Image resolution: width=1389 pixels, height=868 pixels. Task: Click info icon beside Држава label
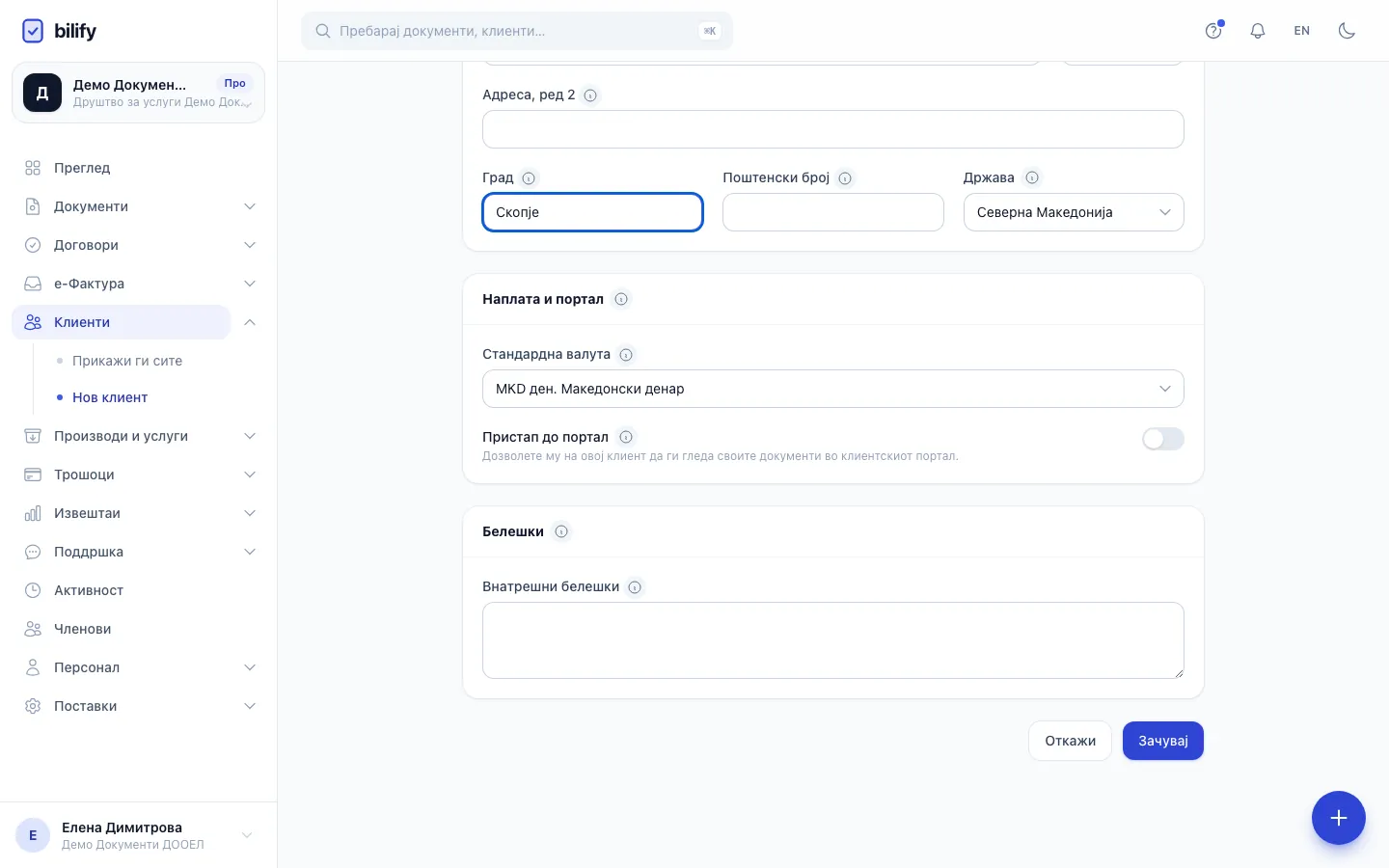[1032, 178]
